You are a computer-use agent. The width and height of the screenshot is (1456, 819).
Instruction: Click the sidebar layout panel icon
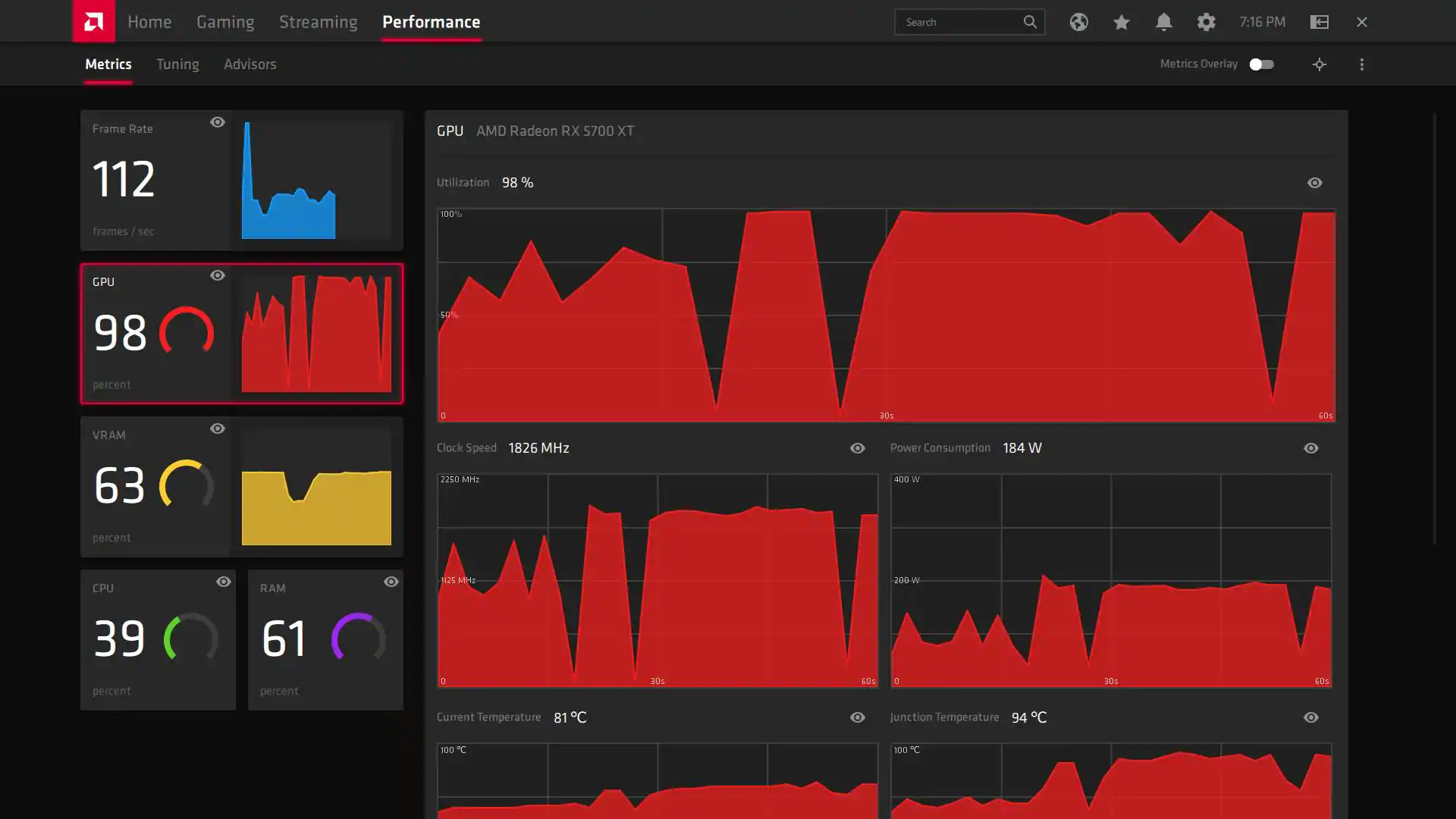pyautogui.click(x=1319, y=22)
